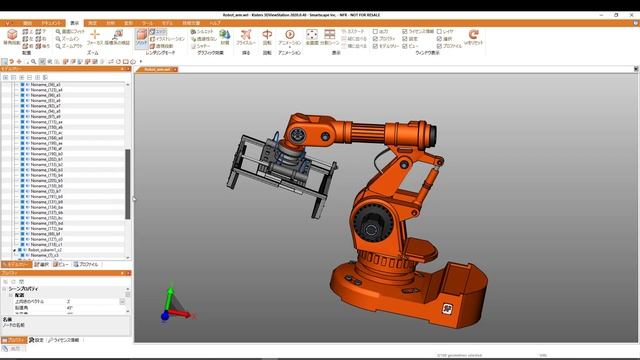Enable the Output (出力) window checkbox
This screenshot has height=360, width=640.
375,31
